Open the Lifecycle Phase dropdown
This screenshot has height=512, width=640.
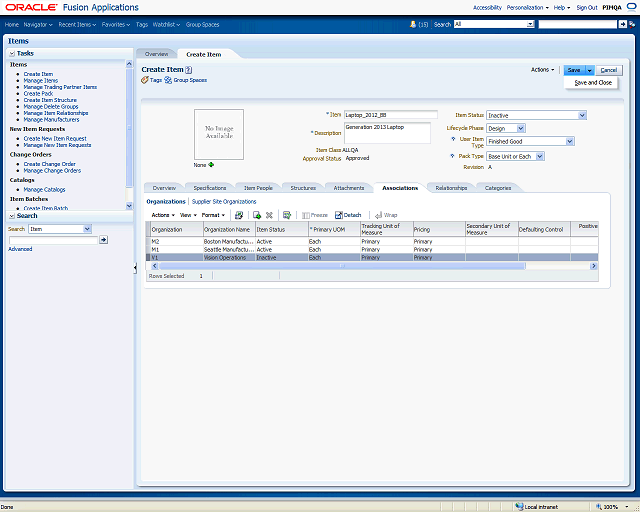pyautogui.click(x=521, y=128)
